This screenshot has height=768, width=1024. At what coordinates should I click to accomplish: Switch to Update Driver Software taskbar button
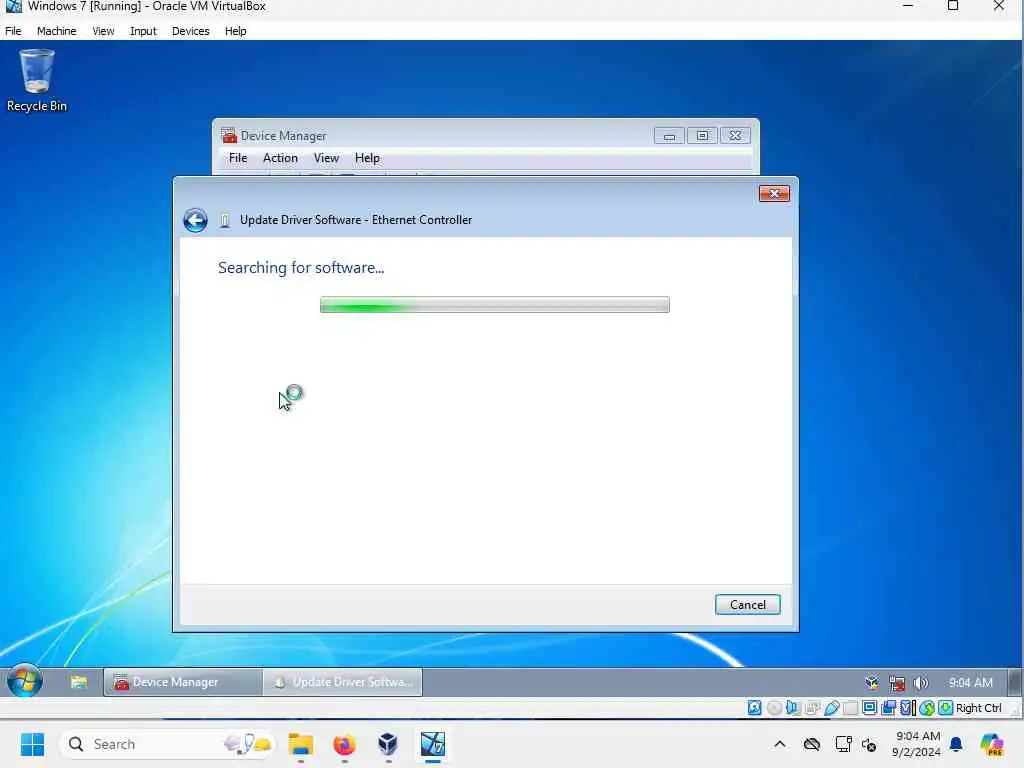pyautogui.click(x=343, y=682)
